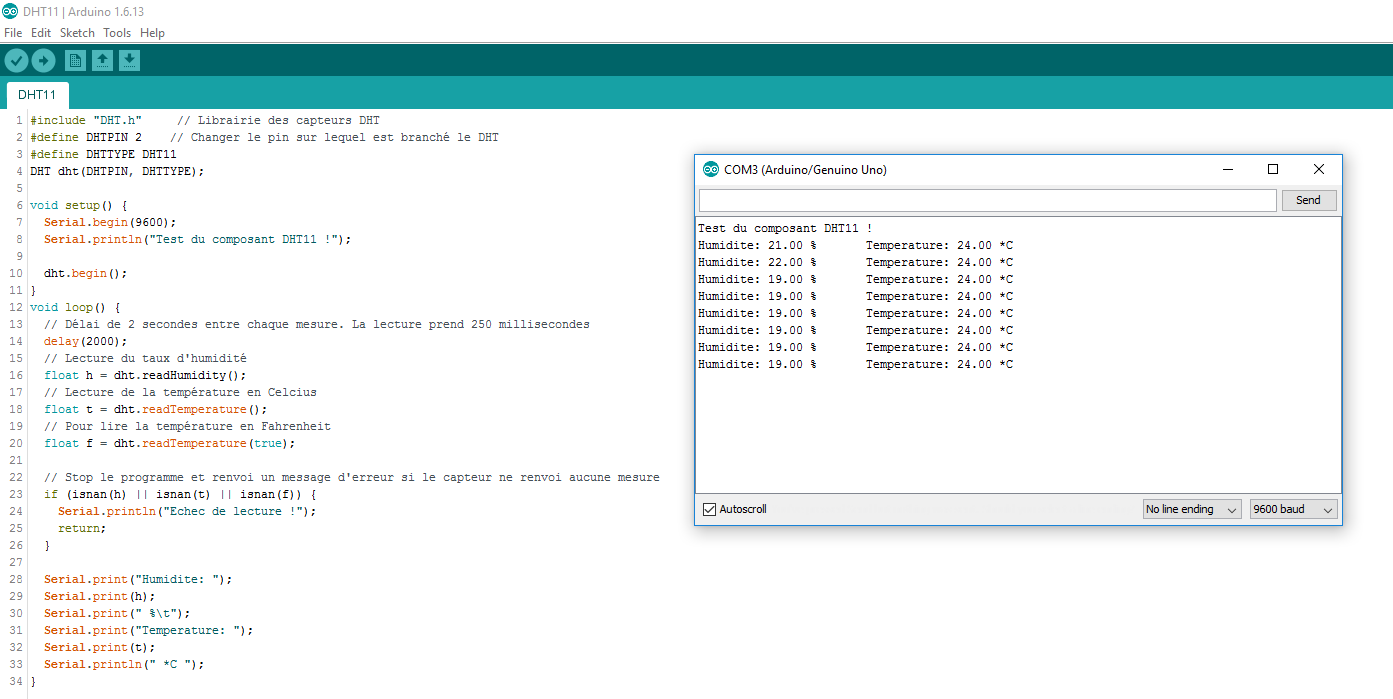
Task: Create a new sketch with the New icon
Action: (75, 61)
